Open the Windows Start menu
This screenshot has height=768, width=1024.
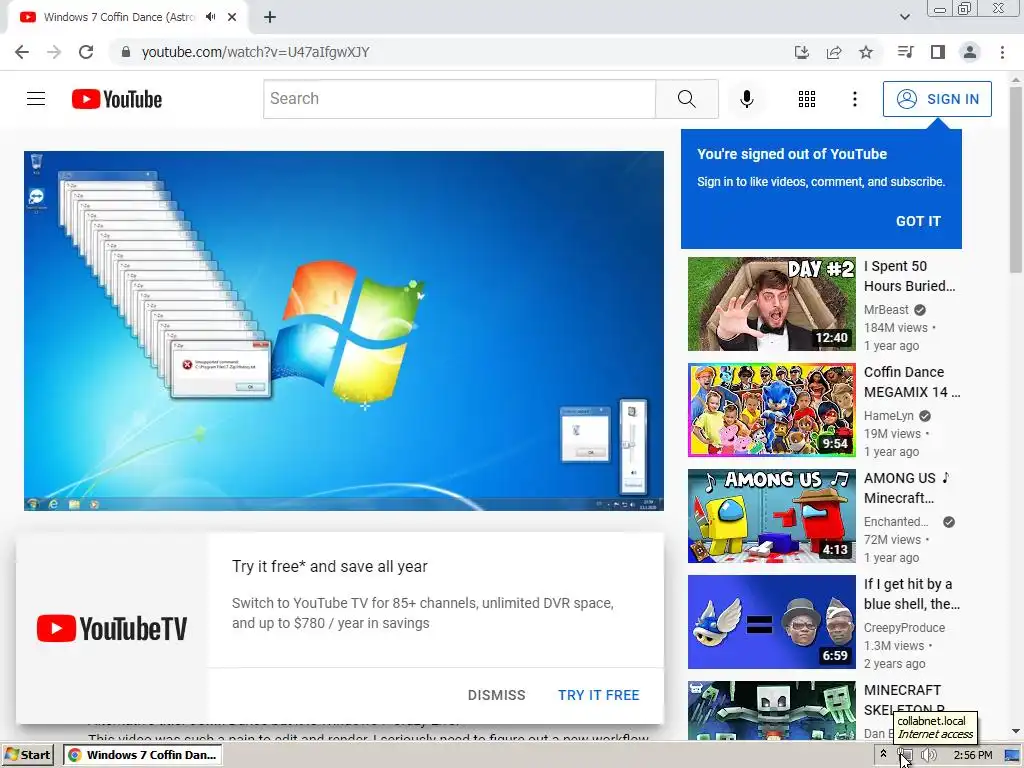click(27, 755)
